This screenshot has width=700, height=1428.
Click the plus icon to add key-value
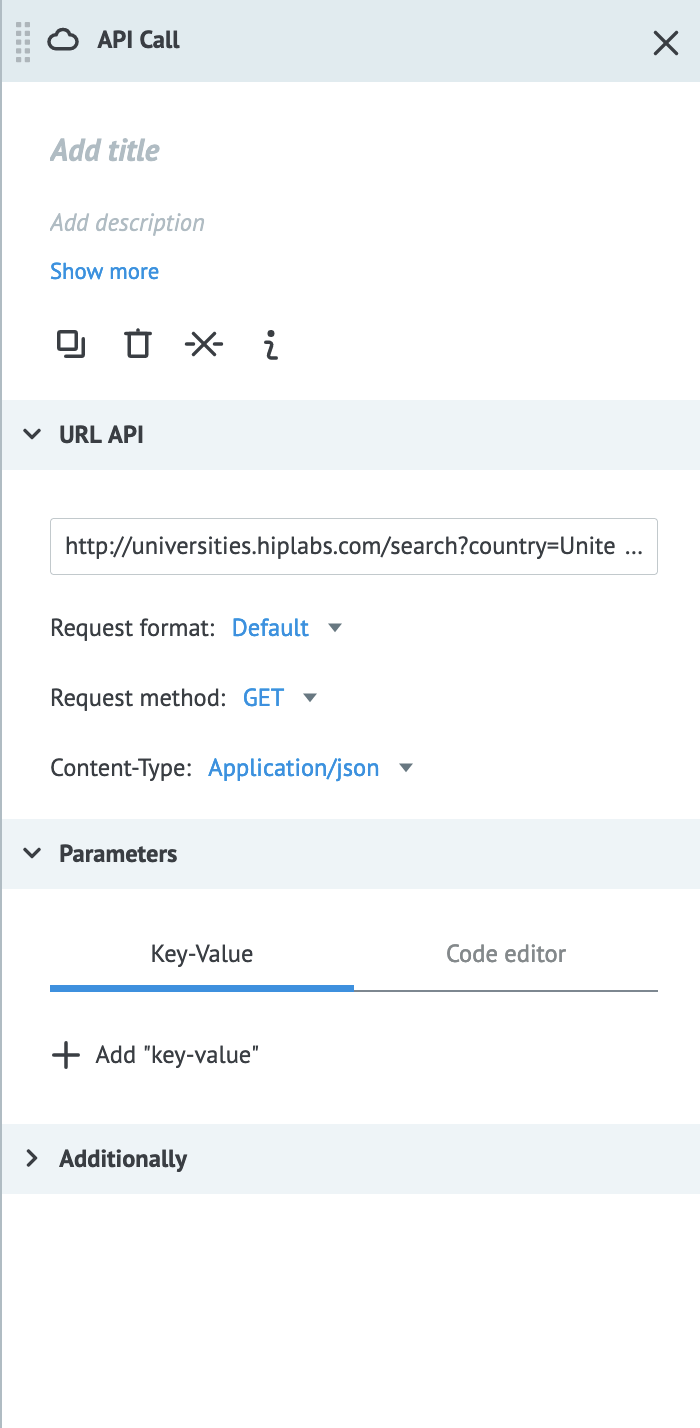(x=65, y=1055)
